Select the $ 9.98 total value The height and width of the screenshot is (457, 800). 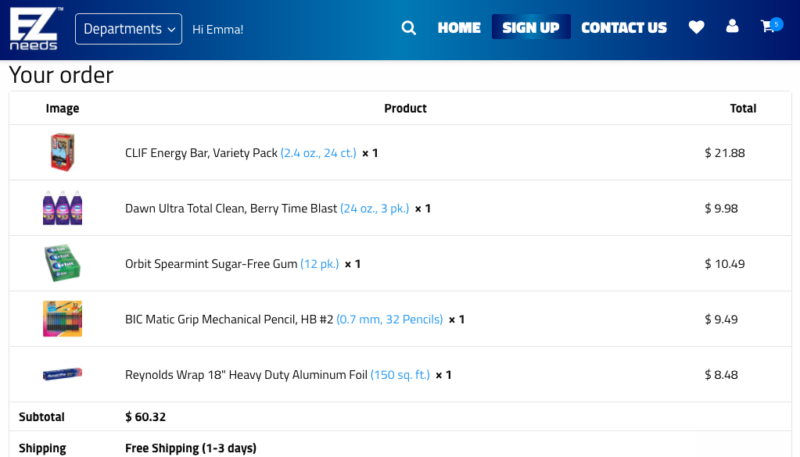[x=721, y=209]
